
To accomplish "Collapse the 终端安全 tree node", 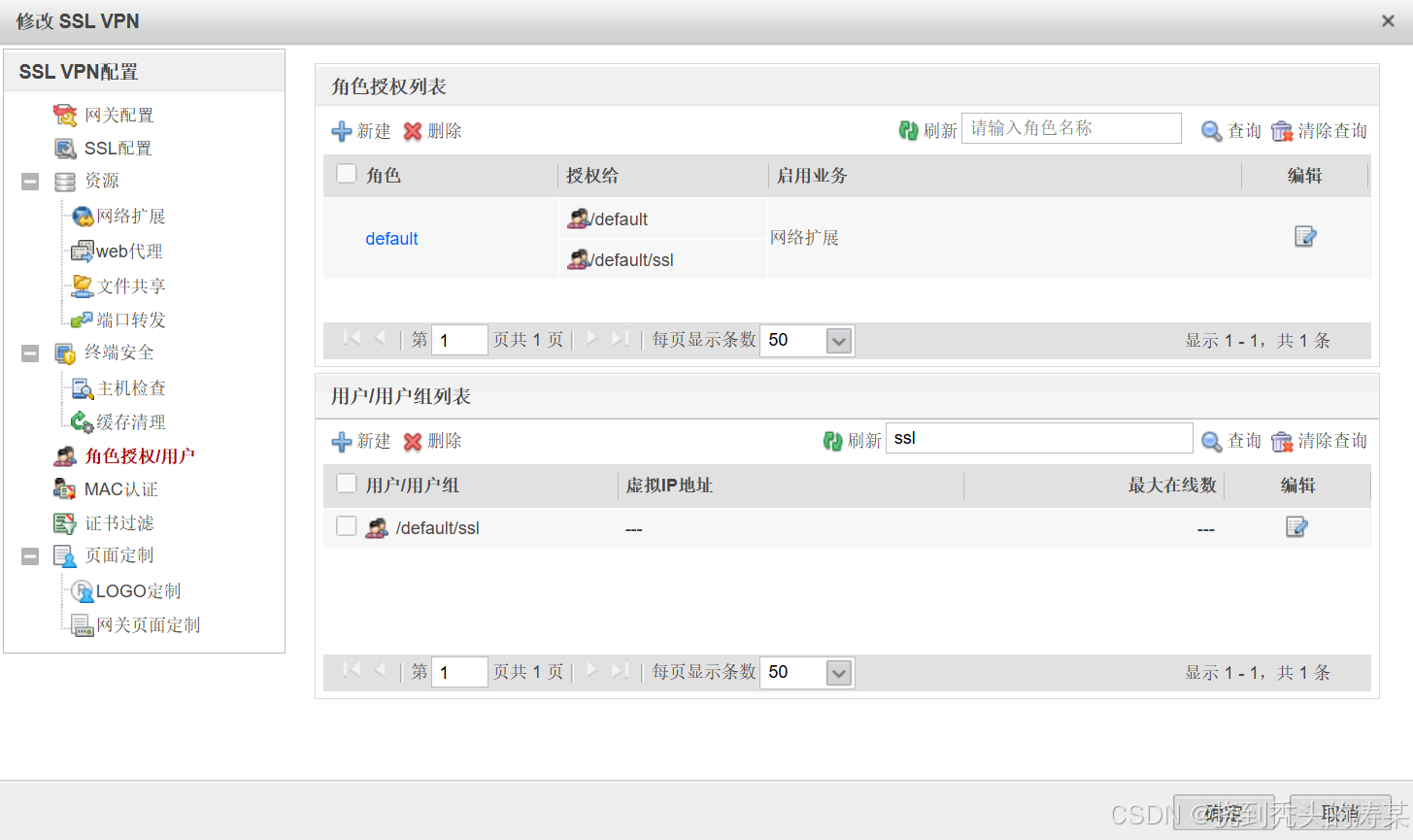I will point(30,353).
